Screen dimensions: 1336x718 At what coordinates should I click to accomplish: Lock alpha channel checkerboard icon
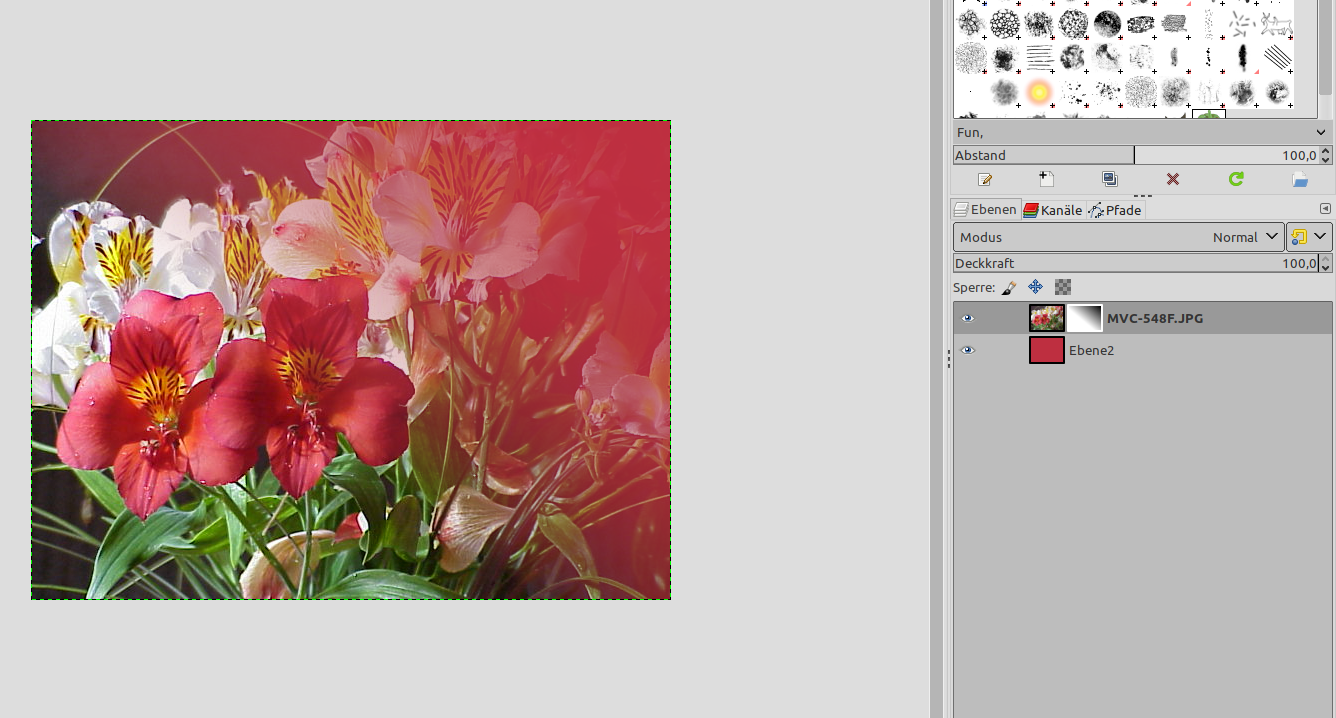[1062, 287]
